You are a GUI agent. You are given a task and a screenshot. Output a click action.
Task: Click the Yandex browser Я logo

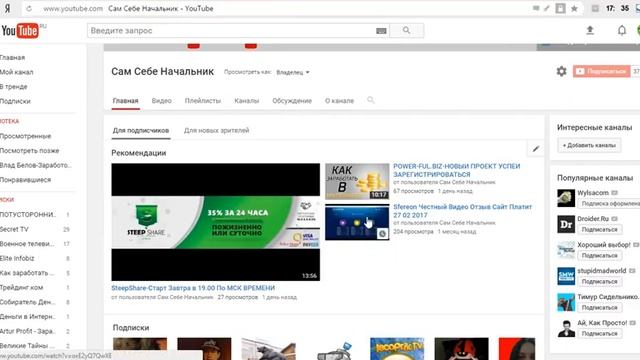(7, 9)
